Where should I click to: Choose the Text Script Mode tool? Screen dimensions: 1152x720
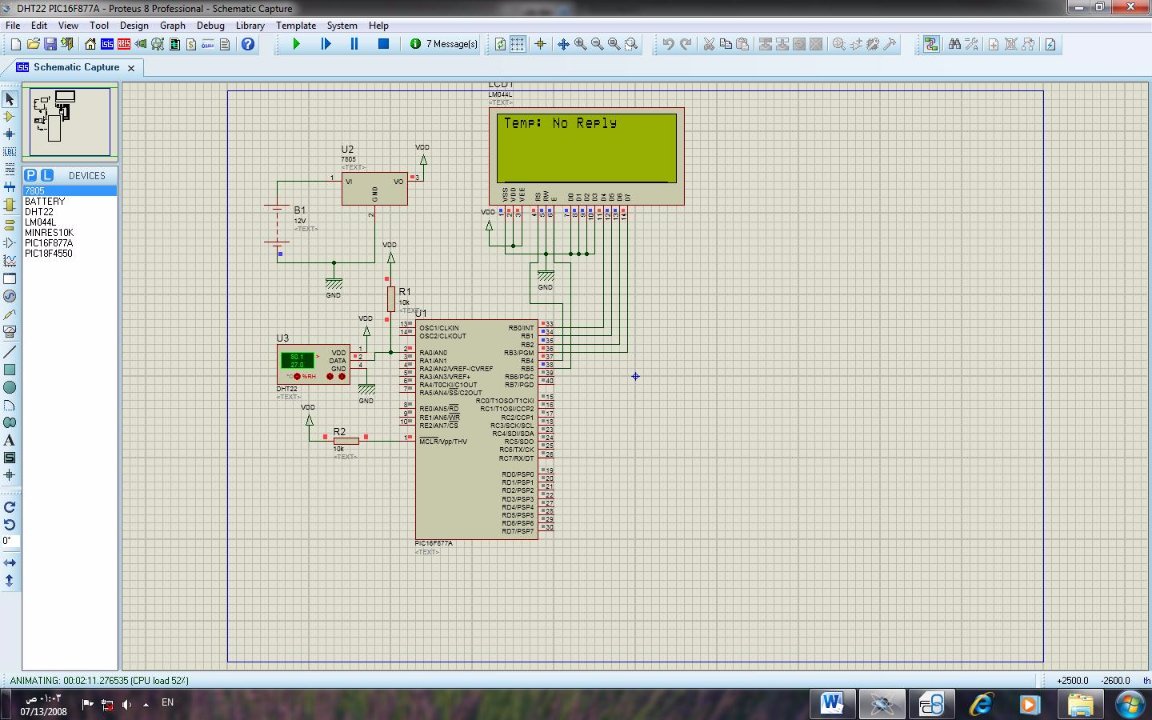click(10, 169)
